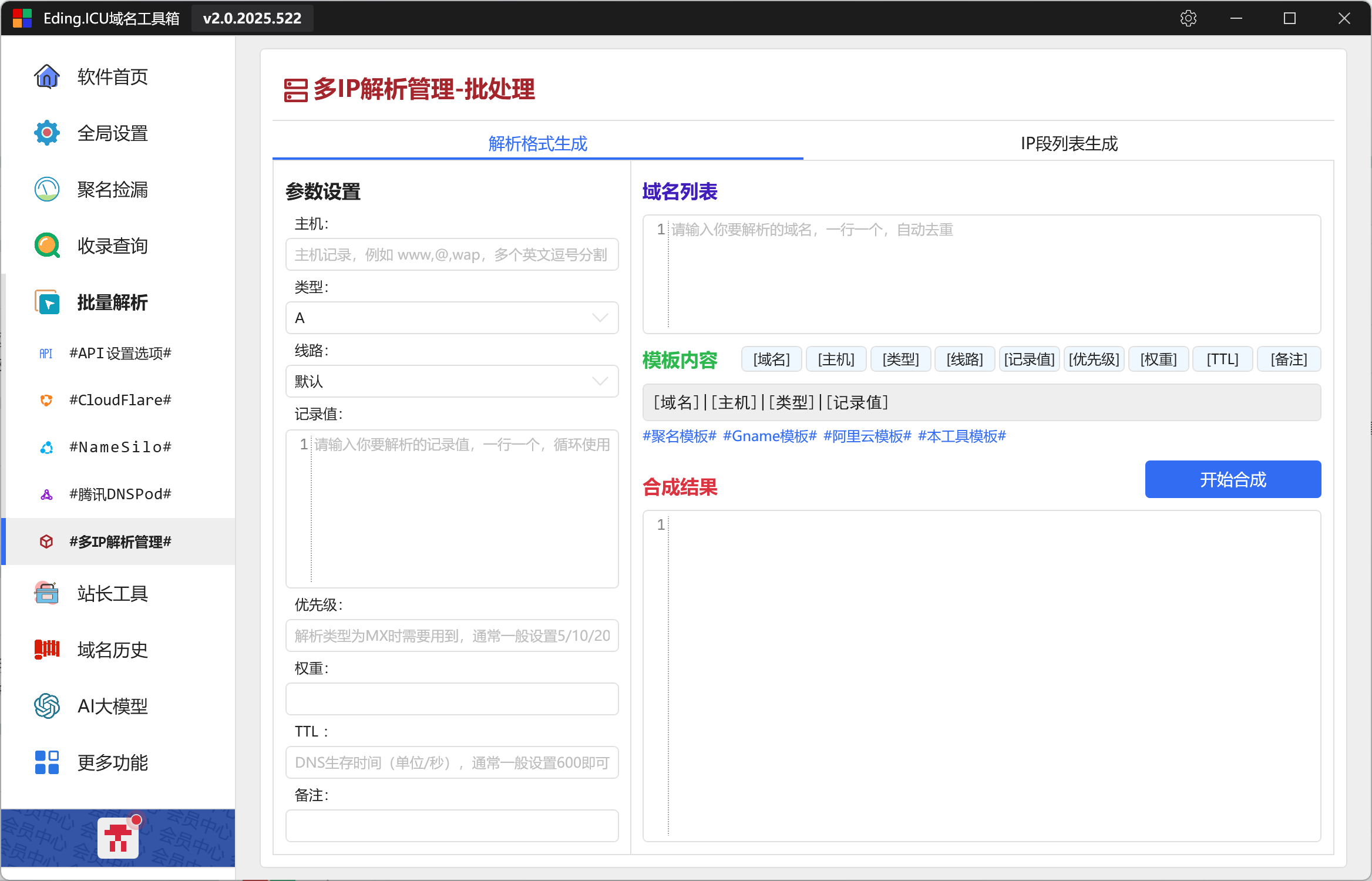
Task: Click the 收录查询 magnifier icon
Action: click(x=47, y=246)
